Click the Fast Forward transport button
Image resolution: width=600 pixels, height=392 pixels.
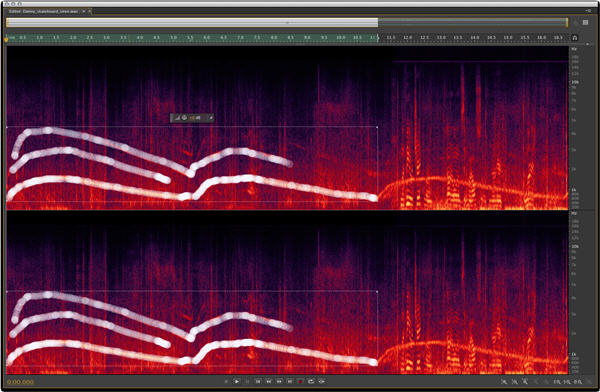(279, 381)
